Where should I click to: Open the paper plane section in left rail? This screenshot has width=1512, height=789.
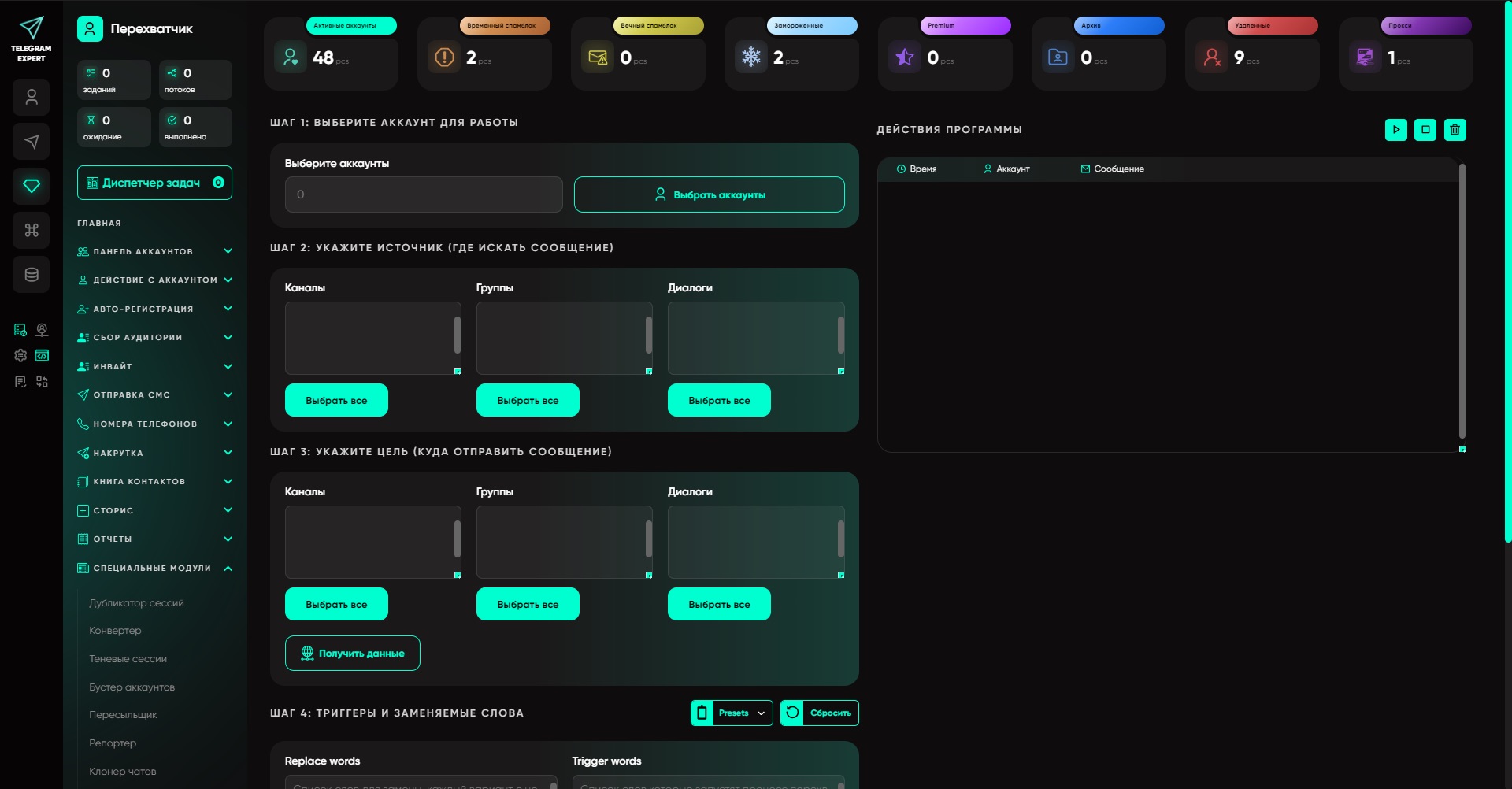(x=31, y=142)
